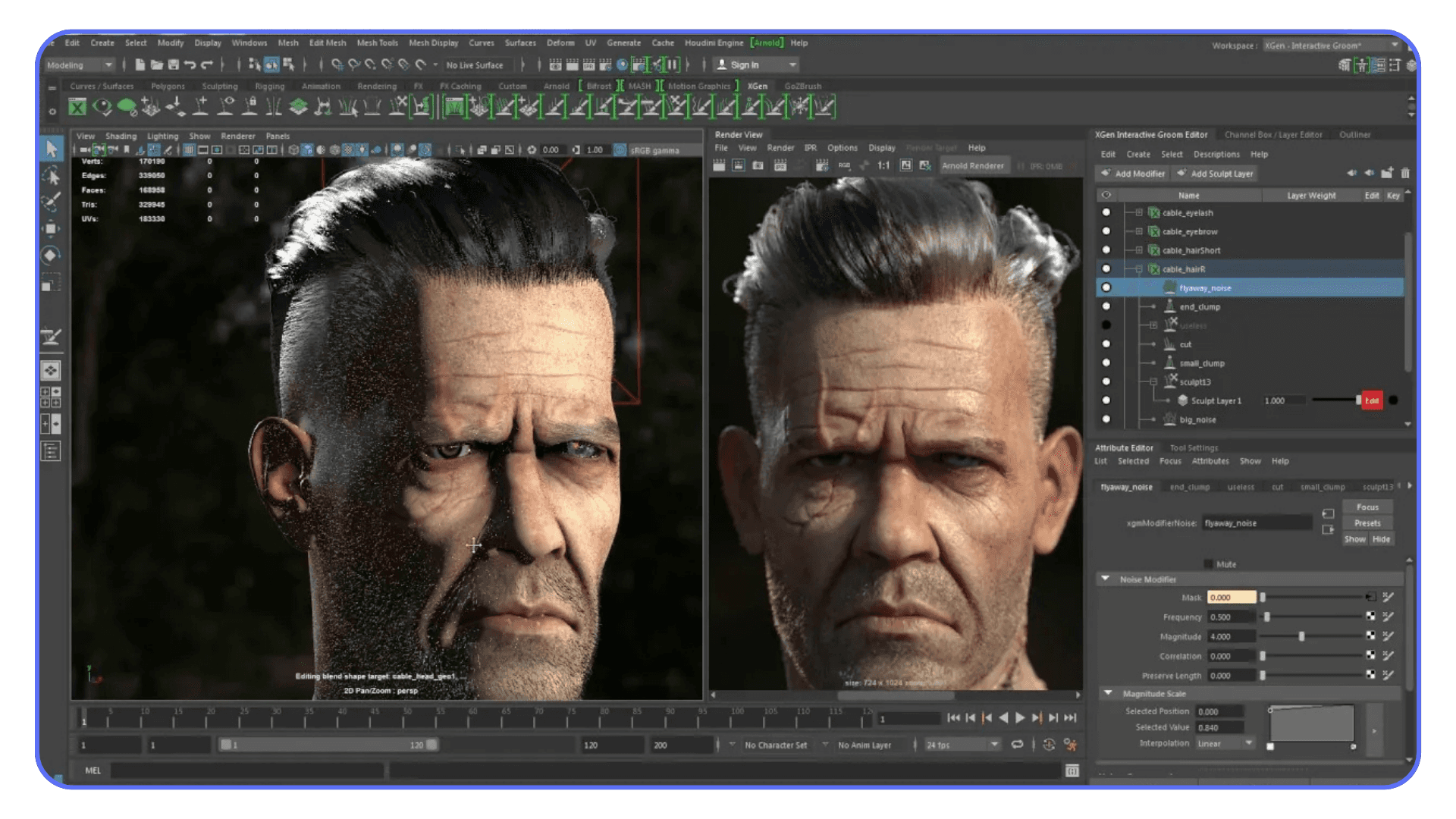Expand the cable_eyebrow description
The image size is (1456, 819).
(x=1139, y=231)
